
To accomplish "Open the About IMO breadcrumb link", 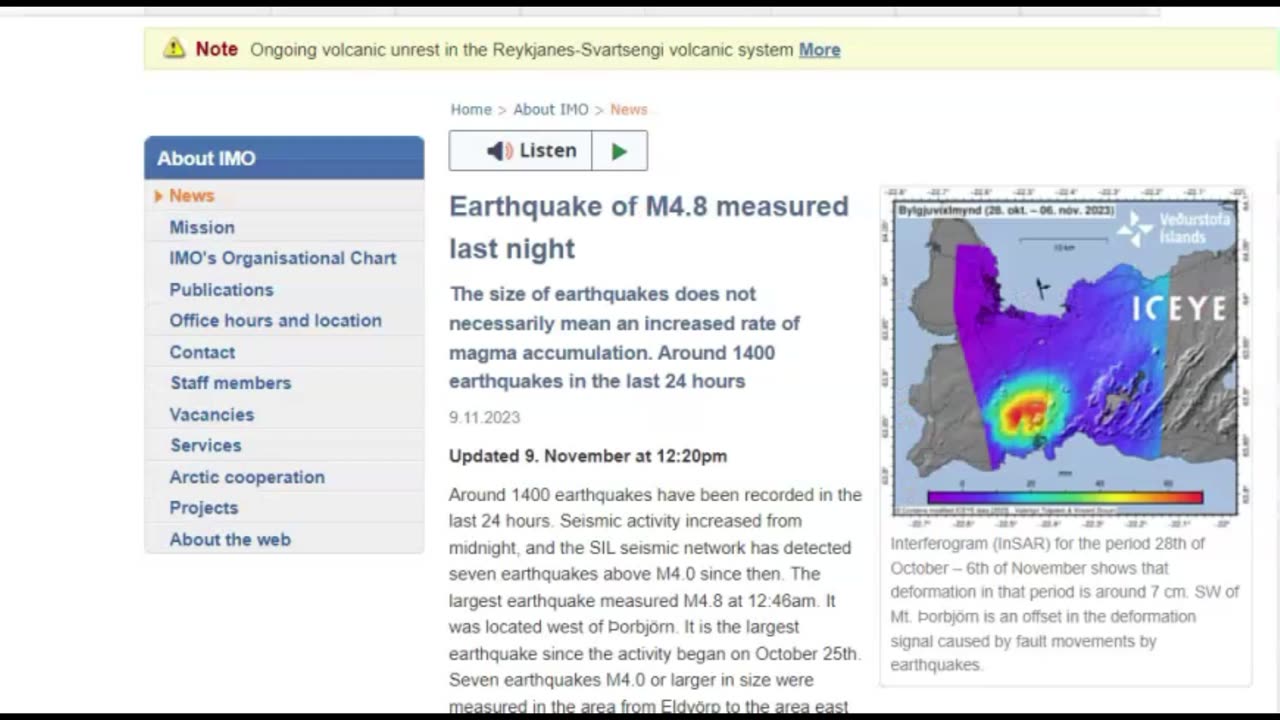I will coord(551,110).
